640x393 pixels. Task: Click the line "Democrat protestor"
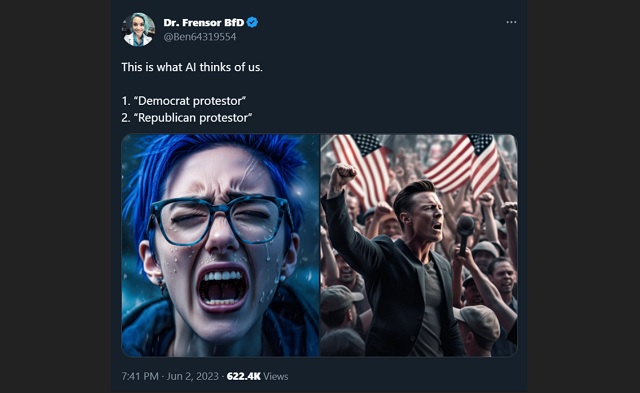tap(184, 101)
